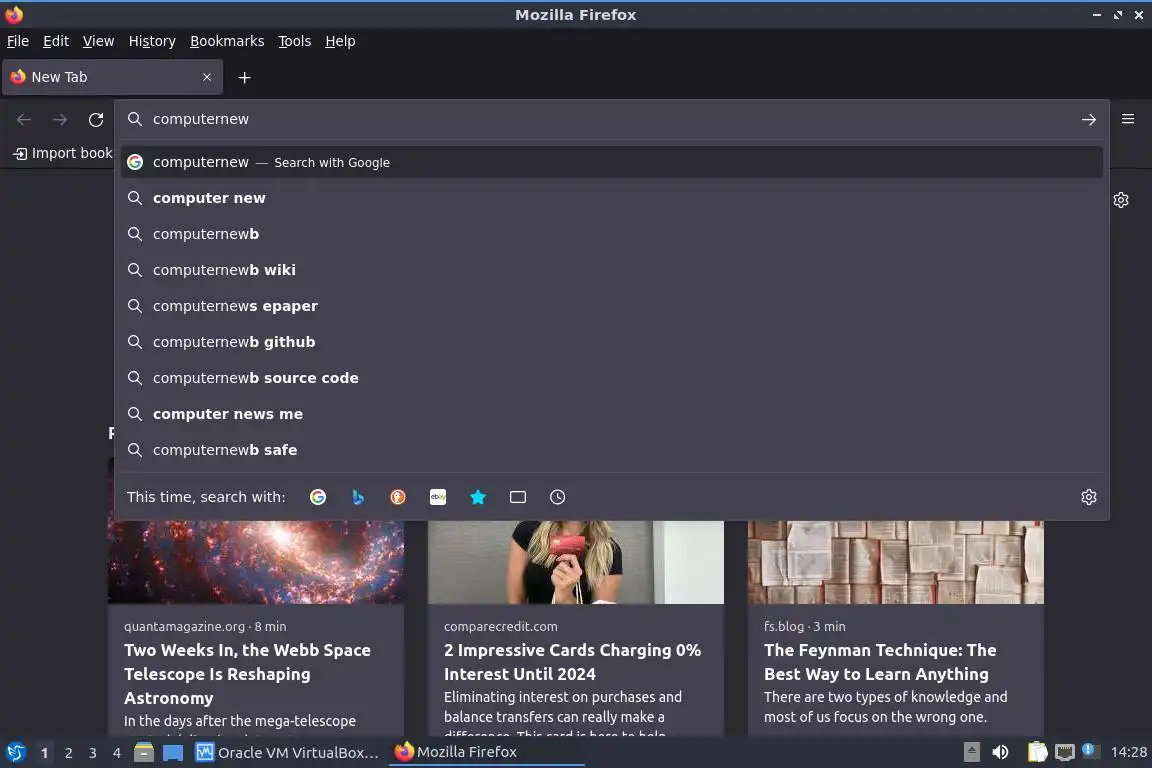The width and height of the screenshot is (1152, 768).
Task: Switch to Oracle VM VirtualBox taskbar window
Action: point(287,753)
